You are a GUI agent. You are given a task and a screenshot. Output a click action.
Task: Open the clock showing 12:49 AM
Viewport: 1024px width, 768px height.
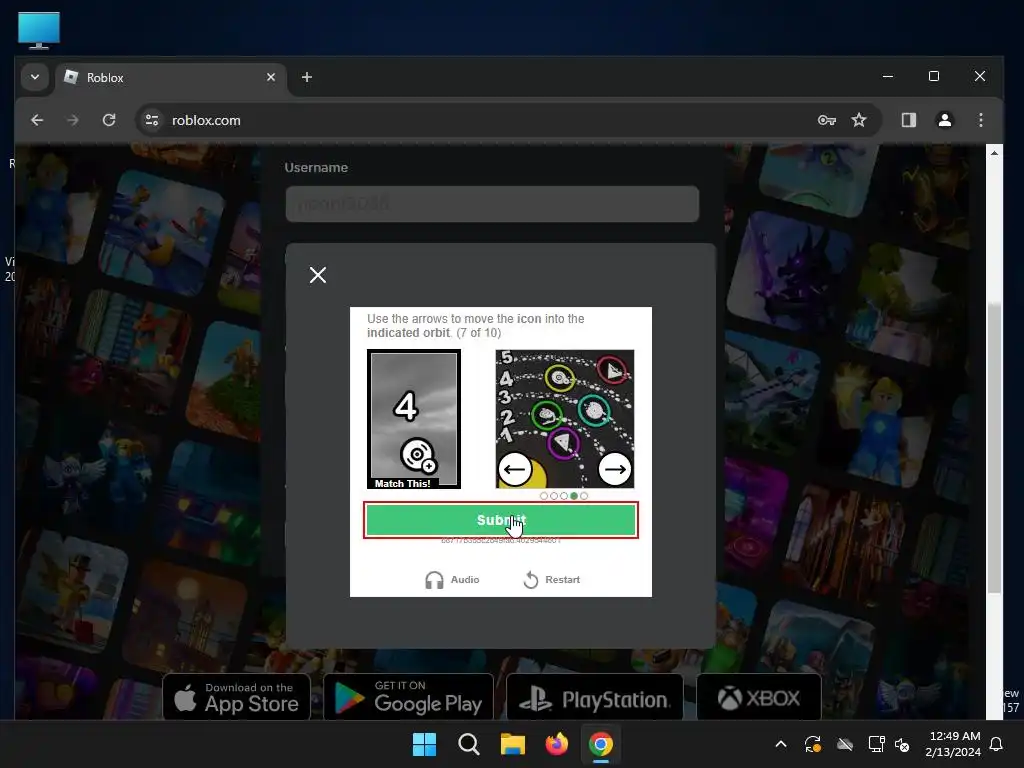(x=953, y=744)
